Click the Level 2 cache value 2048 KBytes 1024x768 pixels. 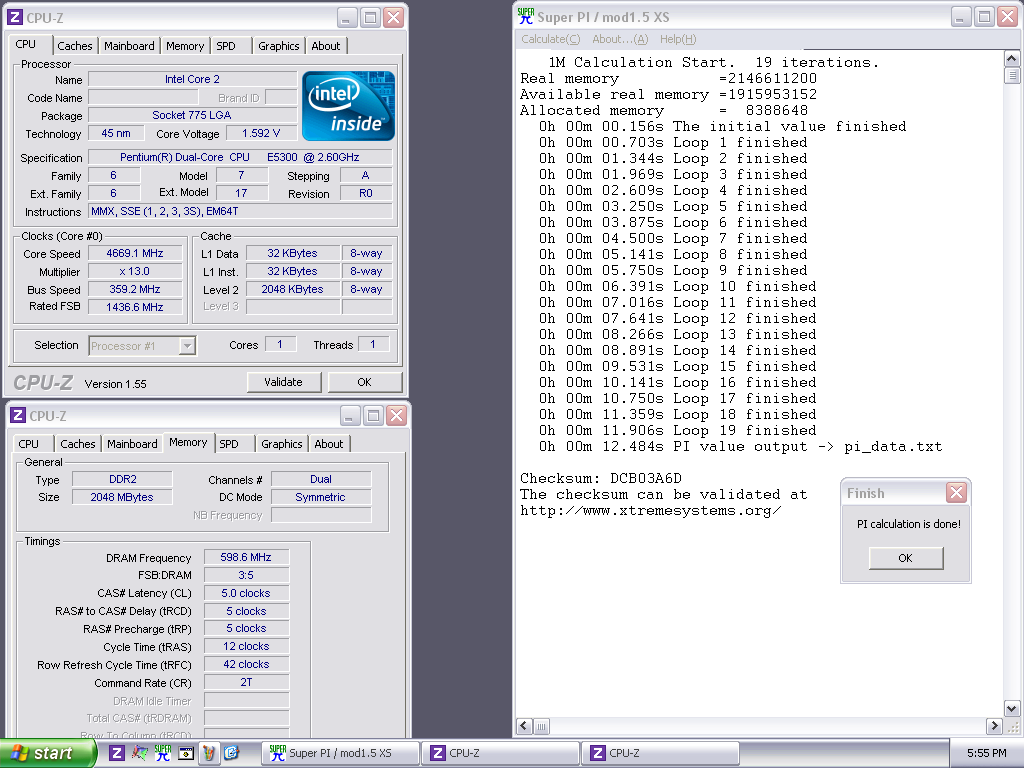[293, 289]
